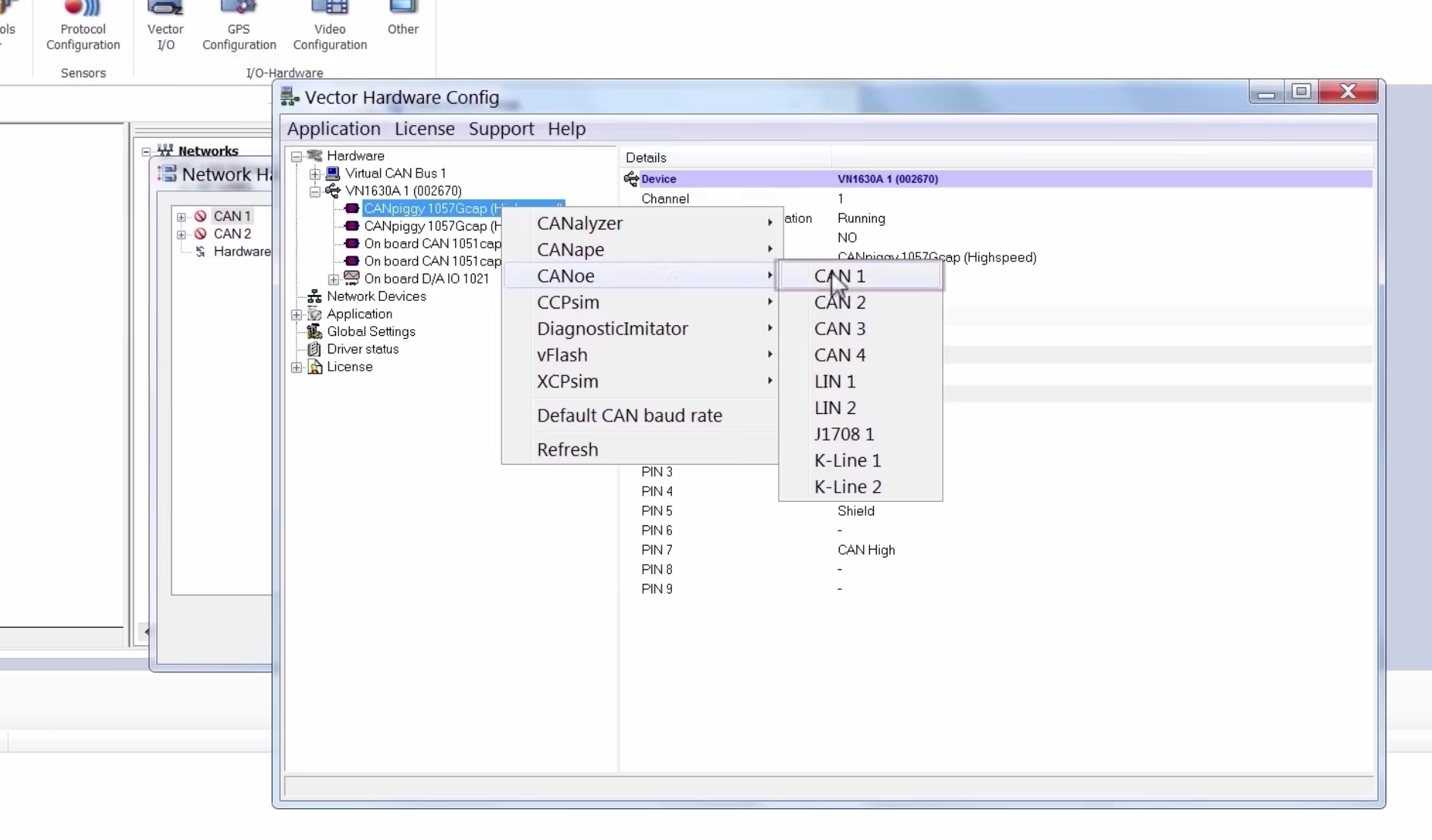Maximize Vector Hardware Config window
The image size is (1432, 840).
pos(1302,92)
